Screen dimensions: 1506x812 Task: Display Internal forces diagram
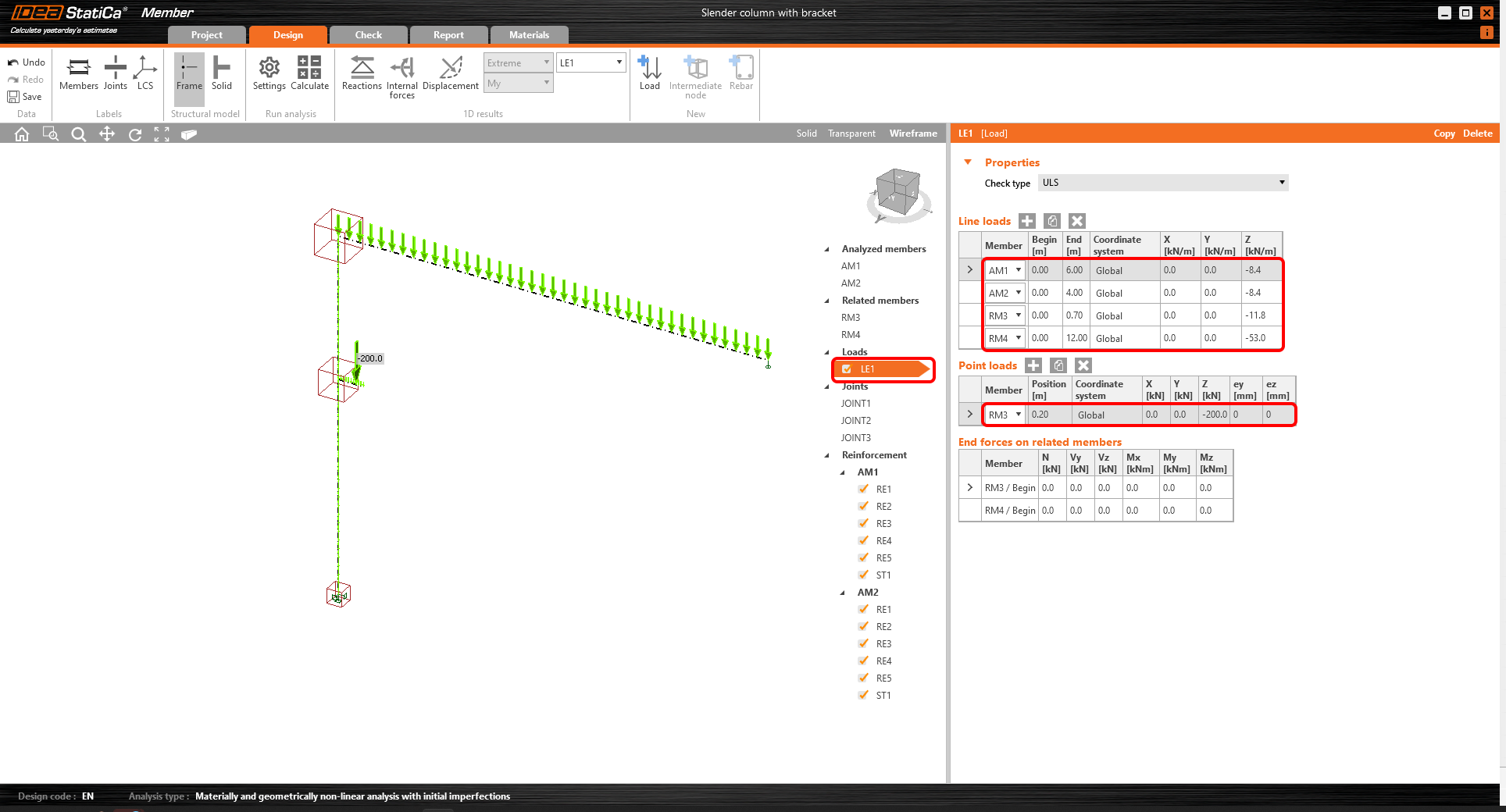coord(401,75)
